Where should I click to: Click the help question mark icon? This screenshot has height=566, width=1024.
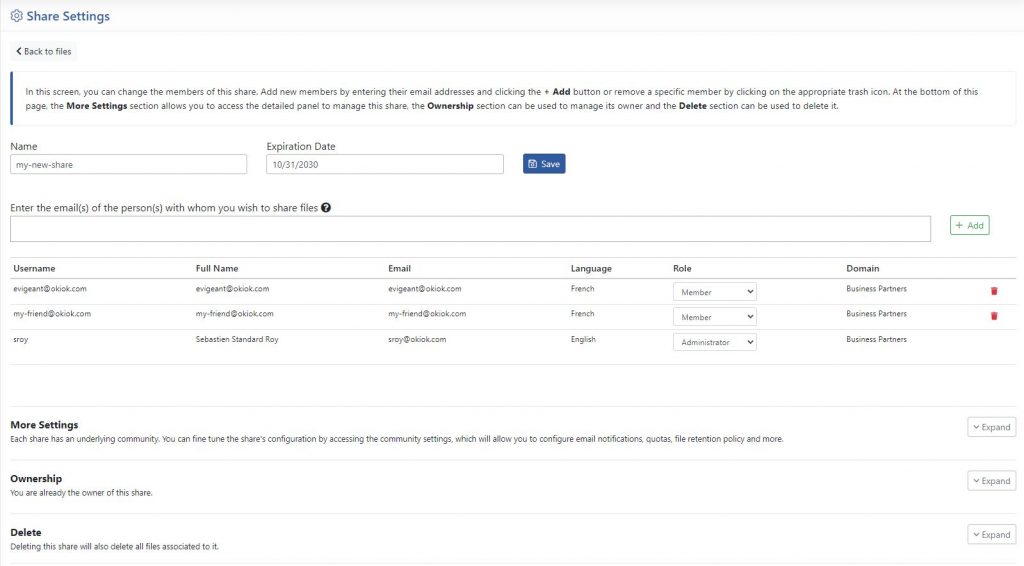[x=326, y=208]
